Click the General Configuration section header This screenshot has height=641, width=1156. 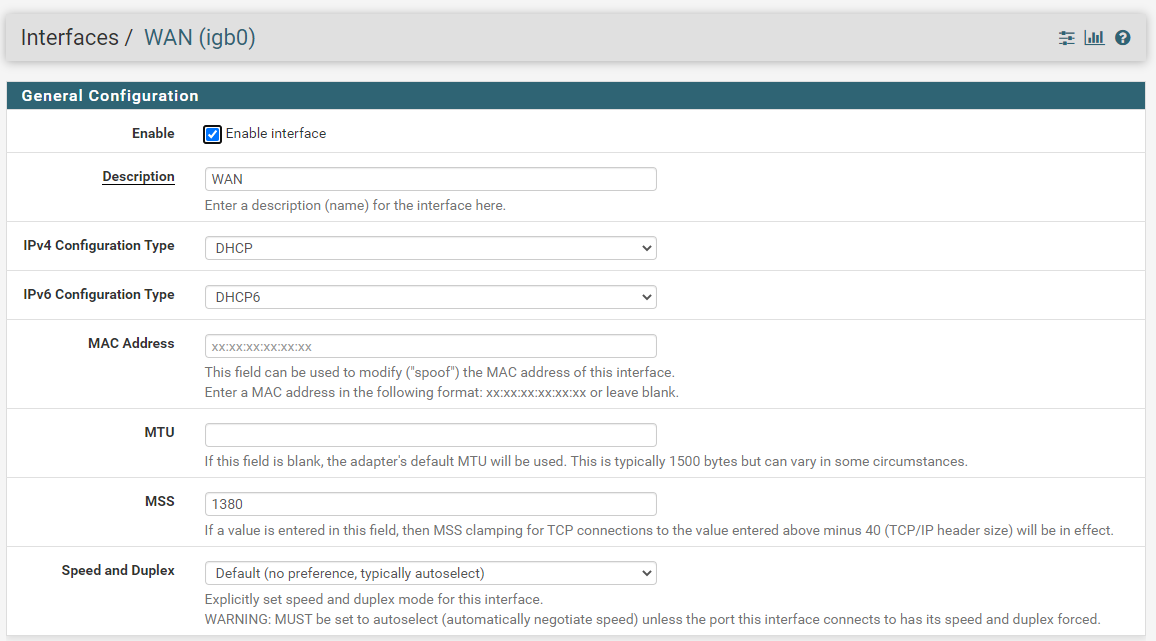[x=110, y=96]
